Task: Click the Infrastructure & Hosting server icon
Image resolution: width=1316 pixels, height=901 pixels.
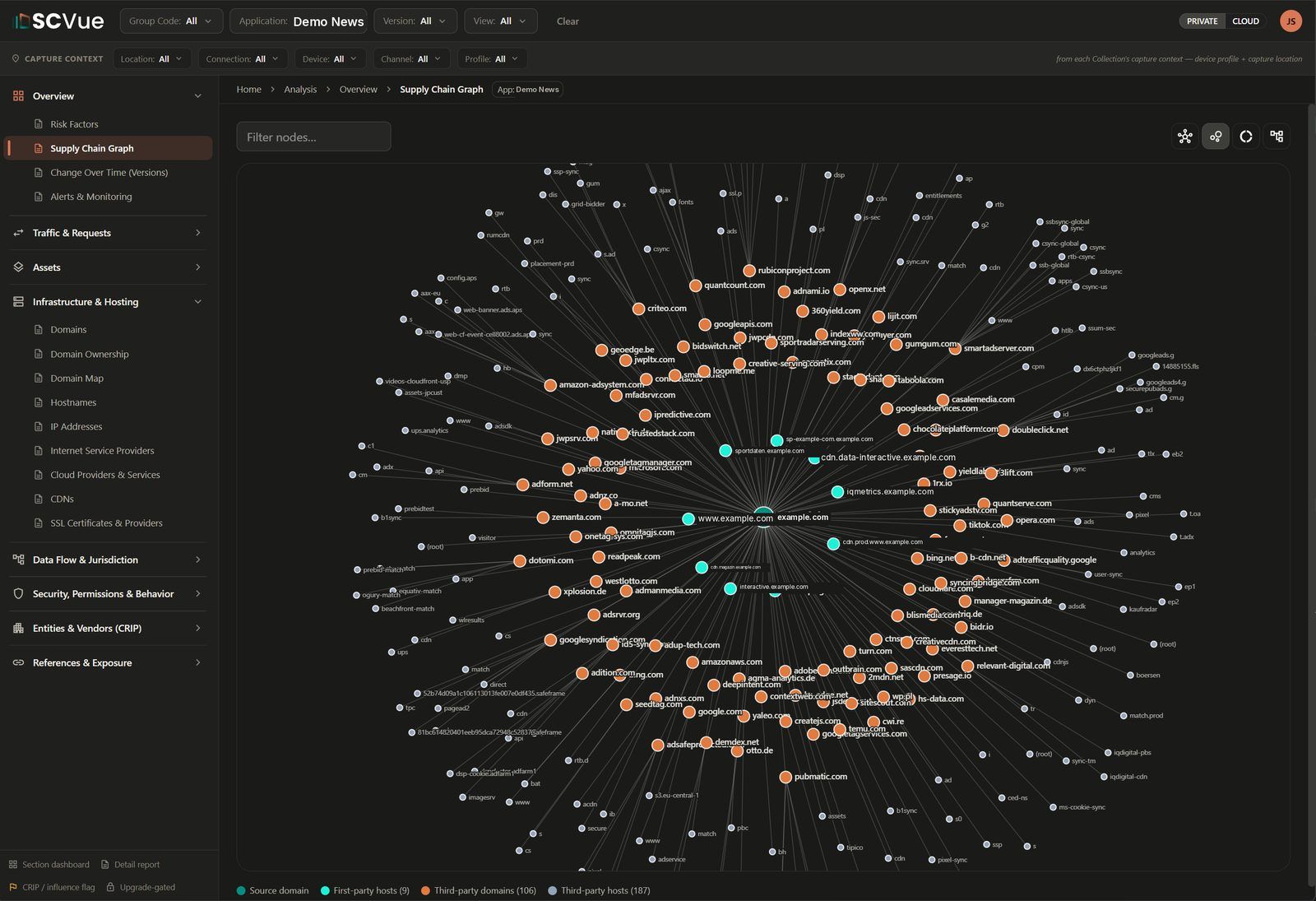Action: pos(18,302)
